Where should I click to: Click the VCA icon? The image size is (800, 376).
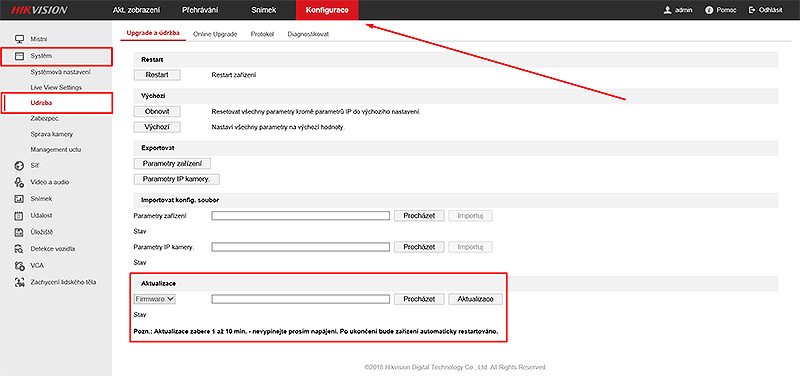pyautogui.click(x=19, y=265)
